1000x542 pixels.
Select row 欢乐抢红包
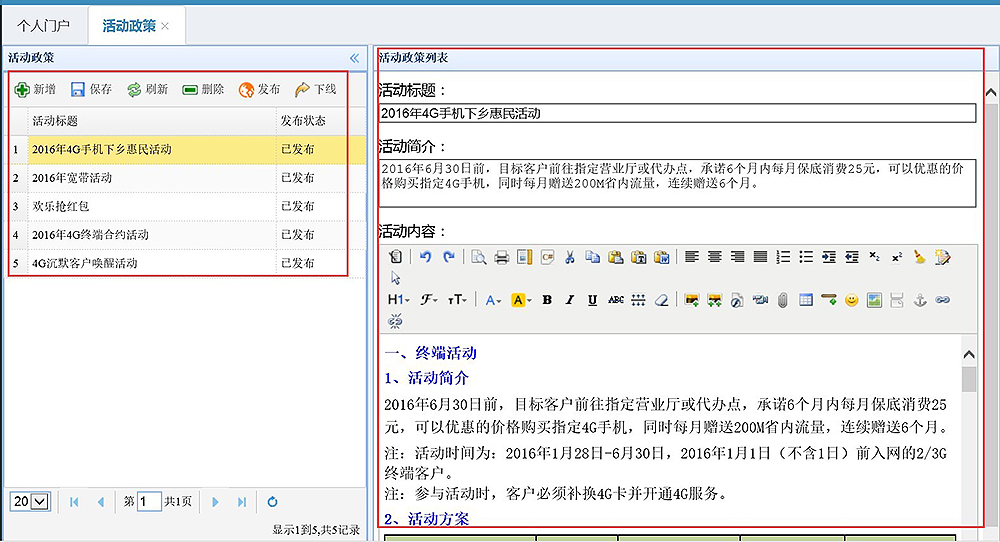point(187,206)
